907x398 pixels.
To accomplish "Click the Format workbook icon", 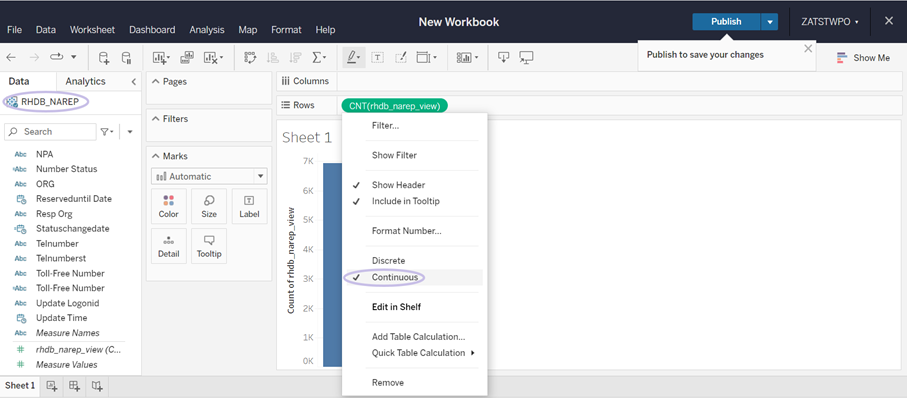I will click(400, 57).
